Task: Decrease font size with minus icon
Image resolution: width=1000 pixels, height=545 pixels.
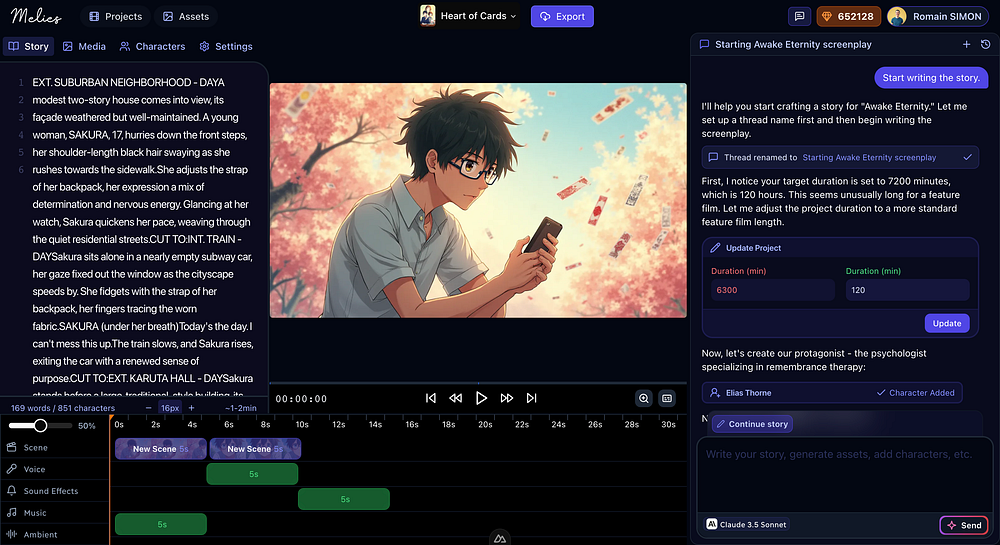Action: click(149, 408)
